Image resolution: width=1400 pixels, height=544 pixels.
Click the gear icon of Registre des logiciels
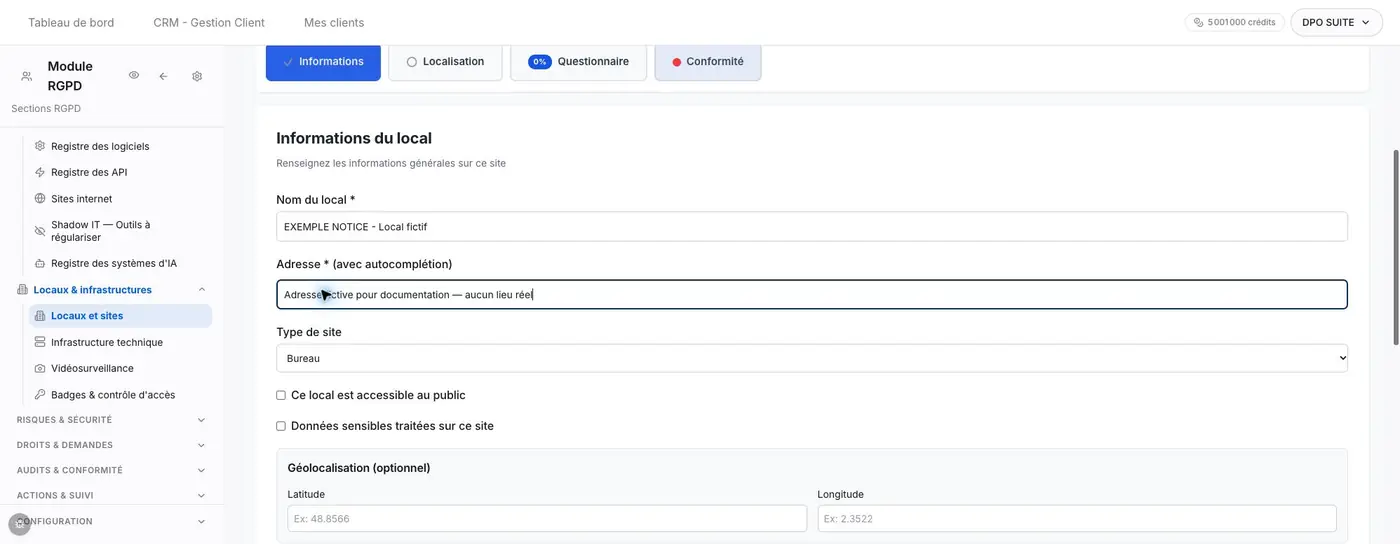40,146
